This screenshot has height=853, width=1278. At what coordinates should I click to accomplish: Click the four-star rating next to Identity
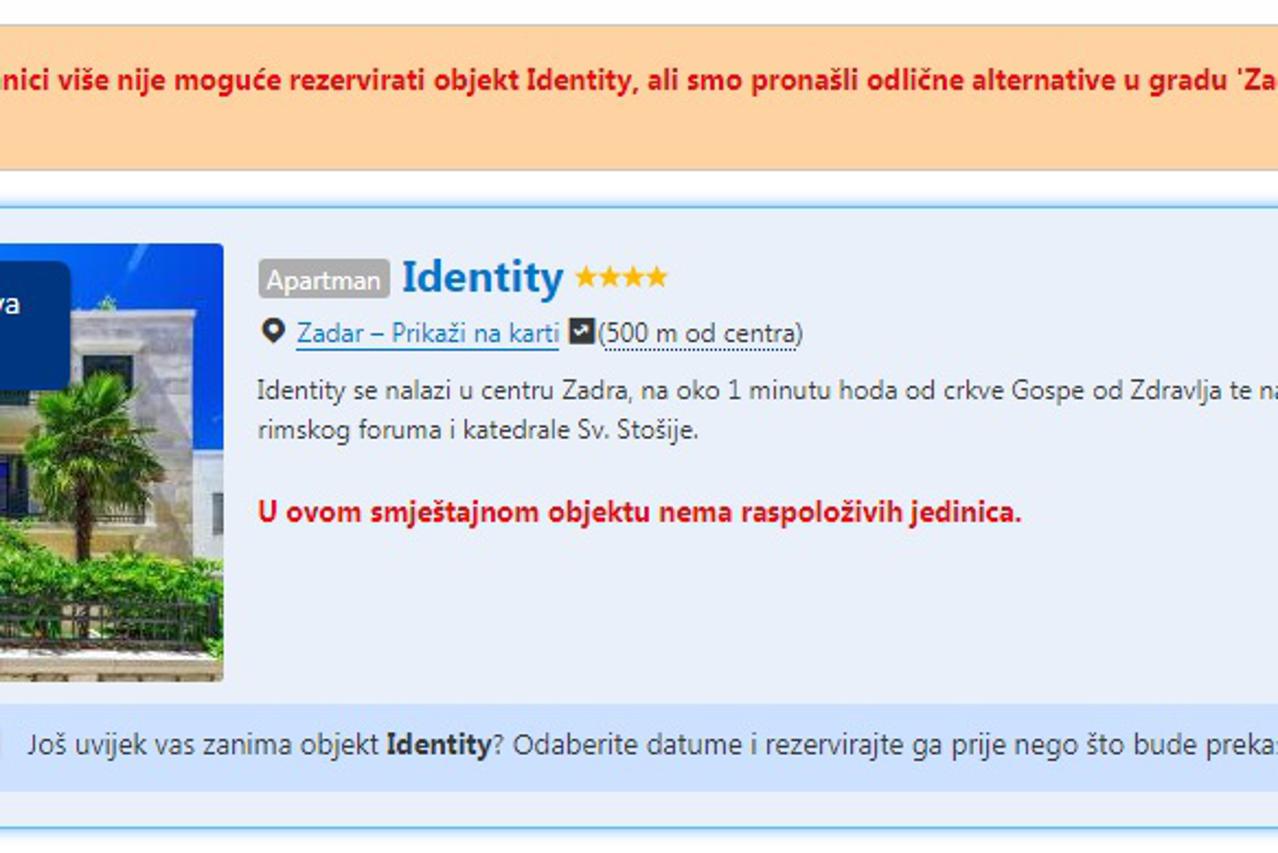click(x=621, y=278)
